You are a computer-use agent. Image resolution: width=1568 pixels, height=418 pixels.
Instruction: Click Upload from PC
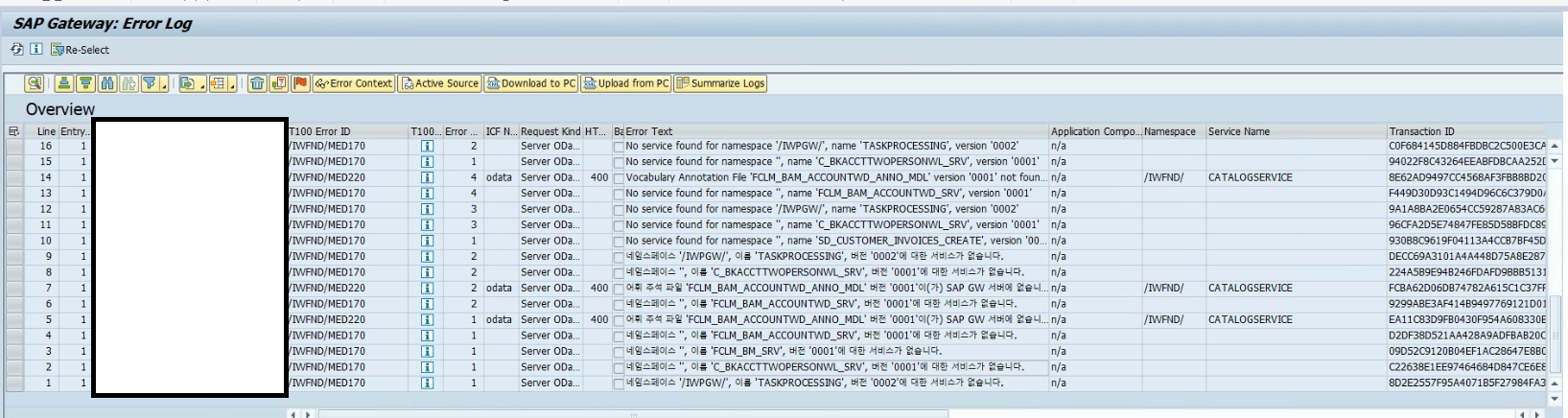point(626,83)
